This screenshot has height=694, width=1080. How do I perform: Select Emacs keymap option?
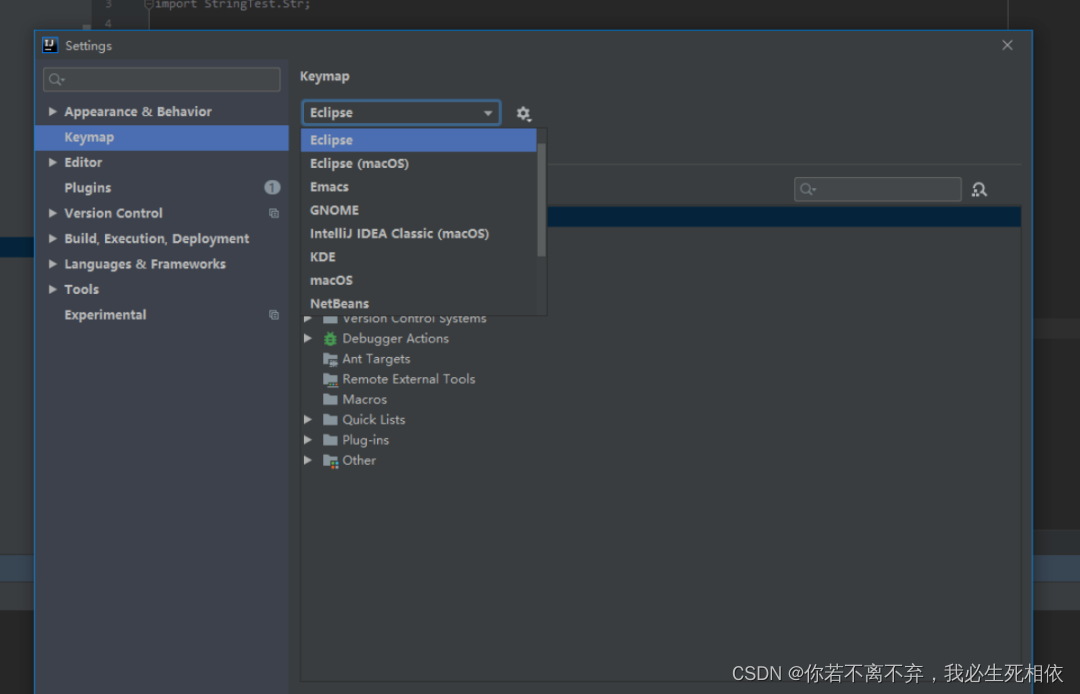[x=419, y=187]
